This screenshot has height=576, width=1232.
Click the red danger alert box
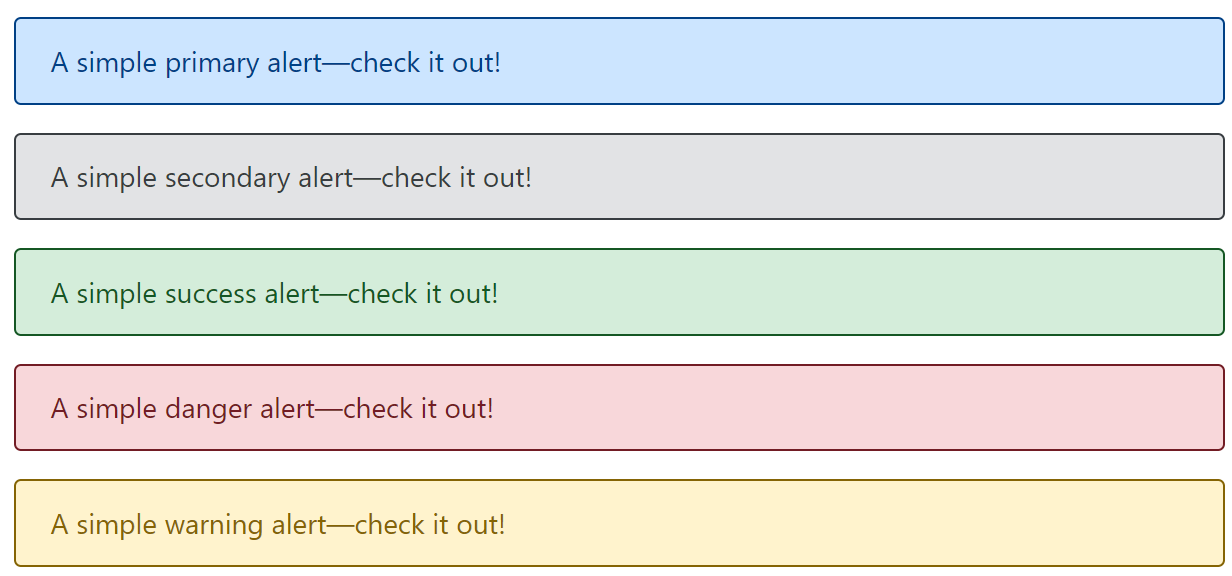(616, 408)
